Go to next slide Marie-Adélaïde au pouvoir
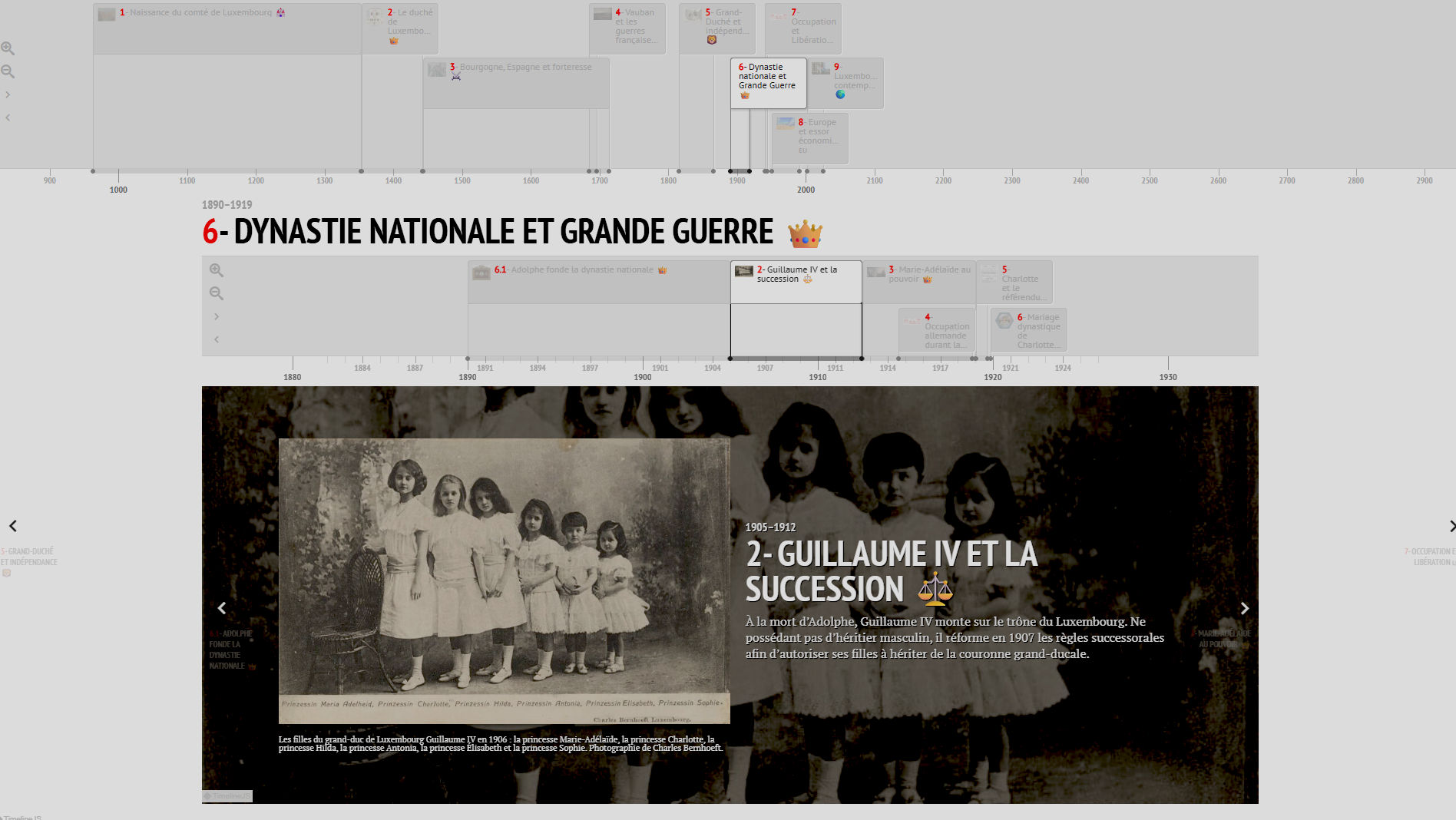The height and width of the screenshot is (820, 1456). click(x=1245, y=608)
